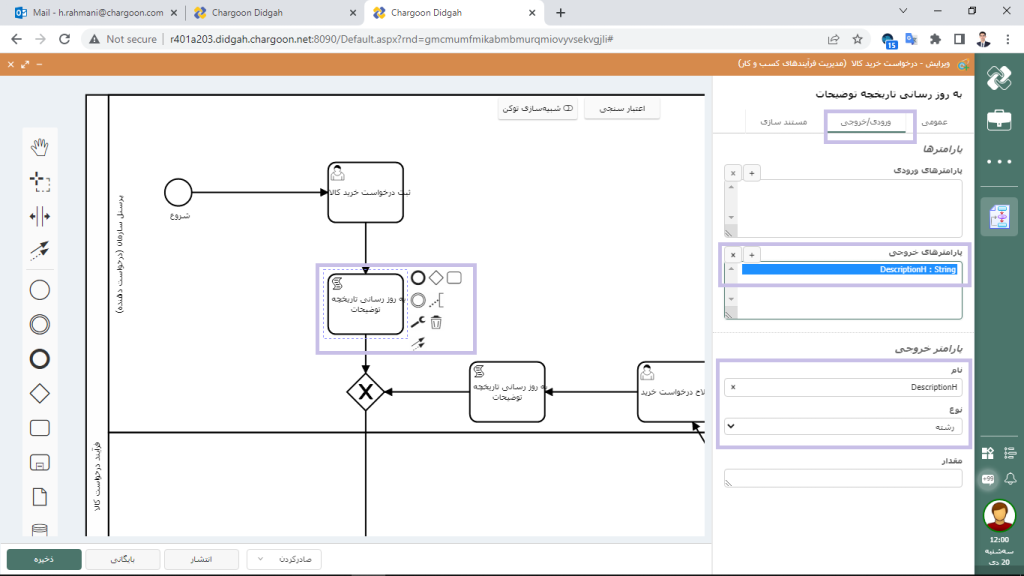Toggle the token simulation button

540,108
